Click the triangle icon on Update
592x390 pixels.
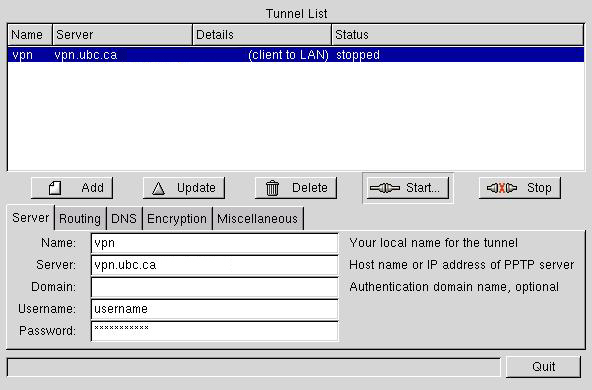click(159, 188)
